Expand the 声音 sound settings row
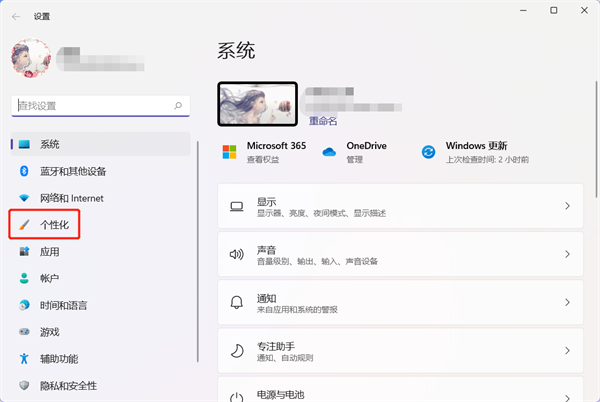 400,254
